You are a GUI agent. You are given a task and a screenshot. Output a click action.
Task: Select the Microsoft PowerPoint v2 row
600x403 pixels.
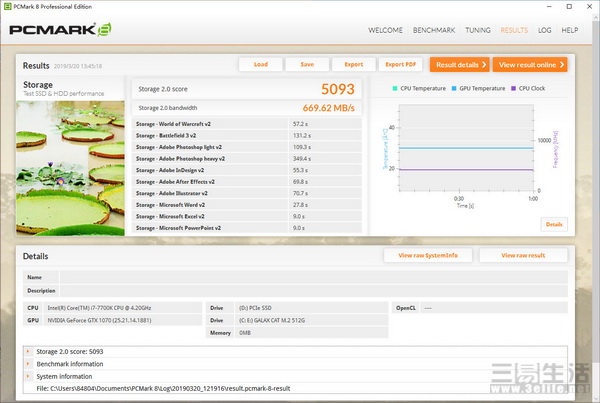tap(247, 228)
